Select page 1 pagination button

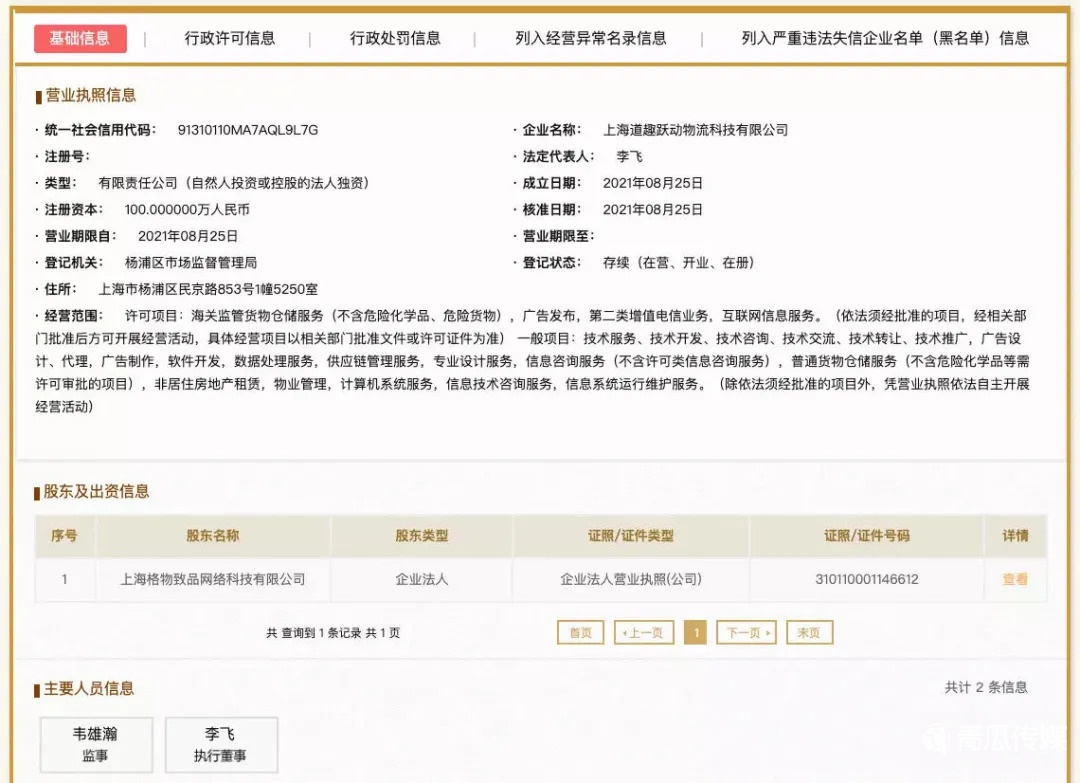[x=696, y=633]
